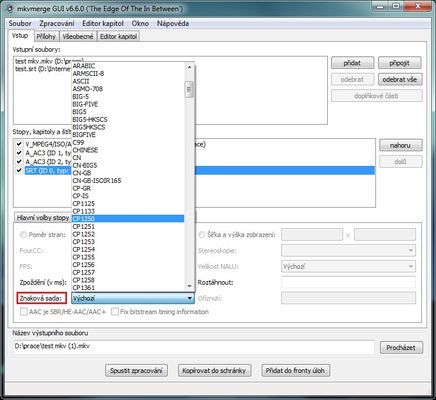Open the Znaková sada combo box arrow
Image resolution: width=436 pixels, height=400 pixels.
189,298
